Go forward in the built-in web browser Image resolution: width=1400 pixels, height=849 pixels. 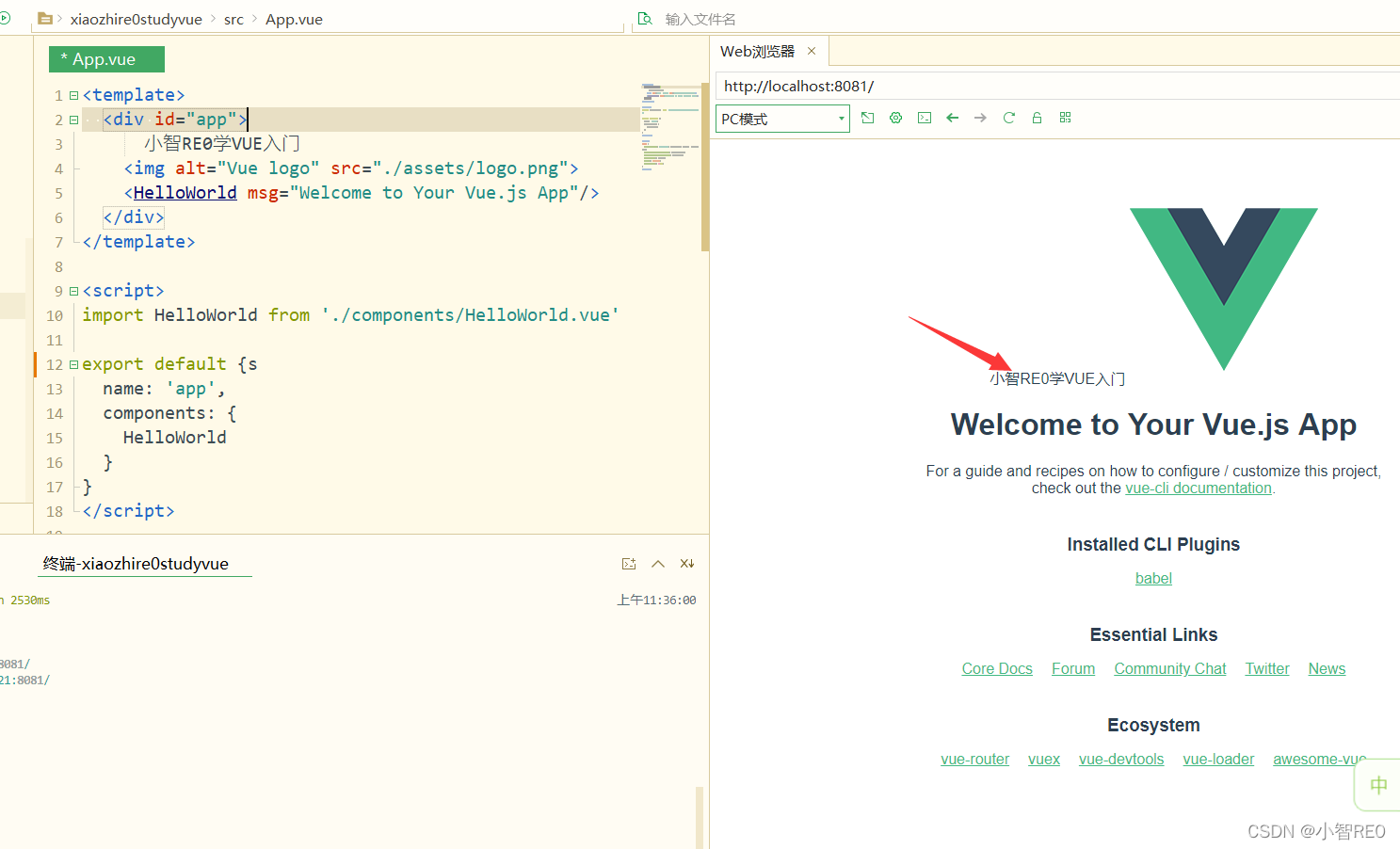981,118
